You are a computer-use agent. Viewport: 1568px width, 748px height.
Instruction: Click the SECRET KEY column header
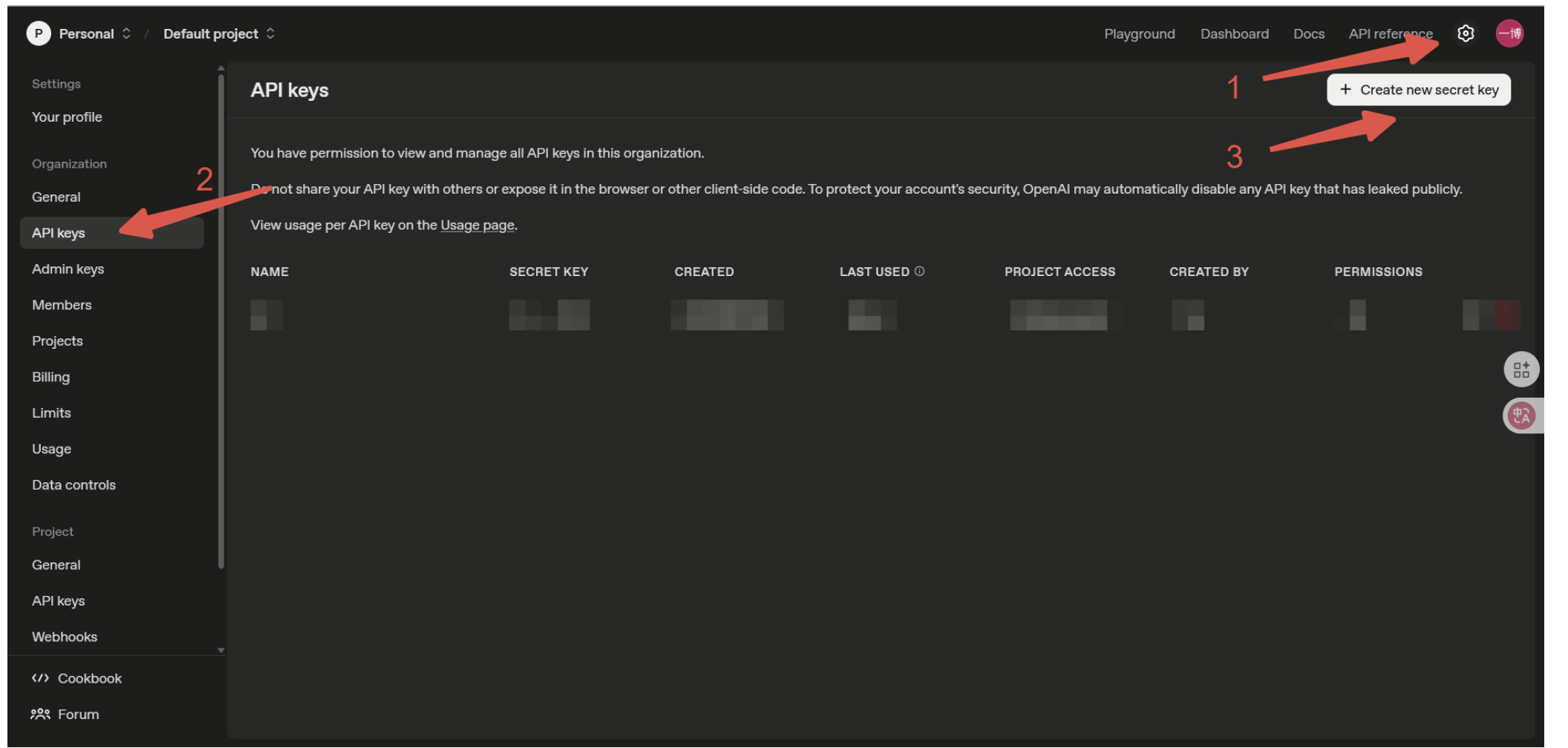549,272
